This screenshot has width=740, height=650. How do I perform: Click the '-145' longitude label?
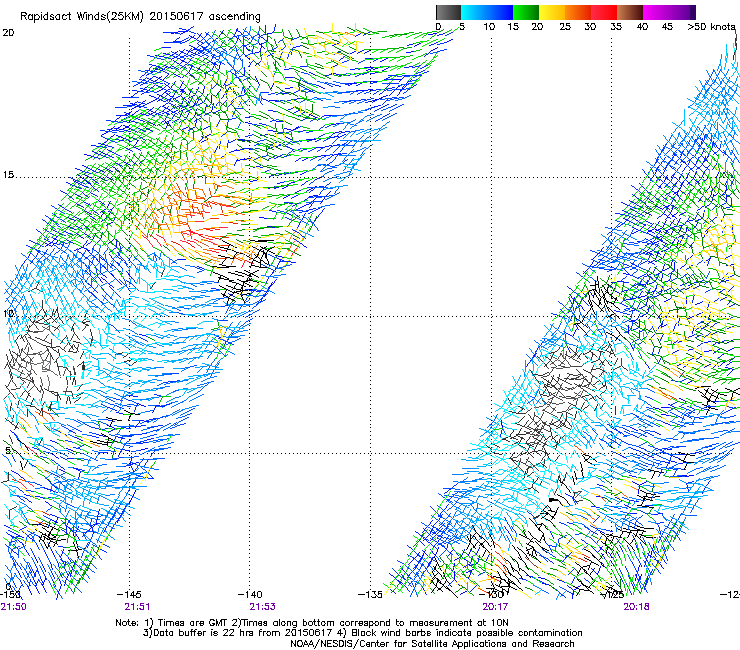click(129, 594)
